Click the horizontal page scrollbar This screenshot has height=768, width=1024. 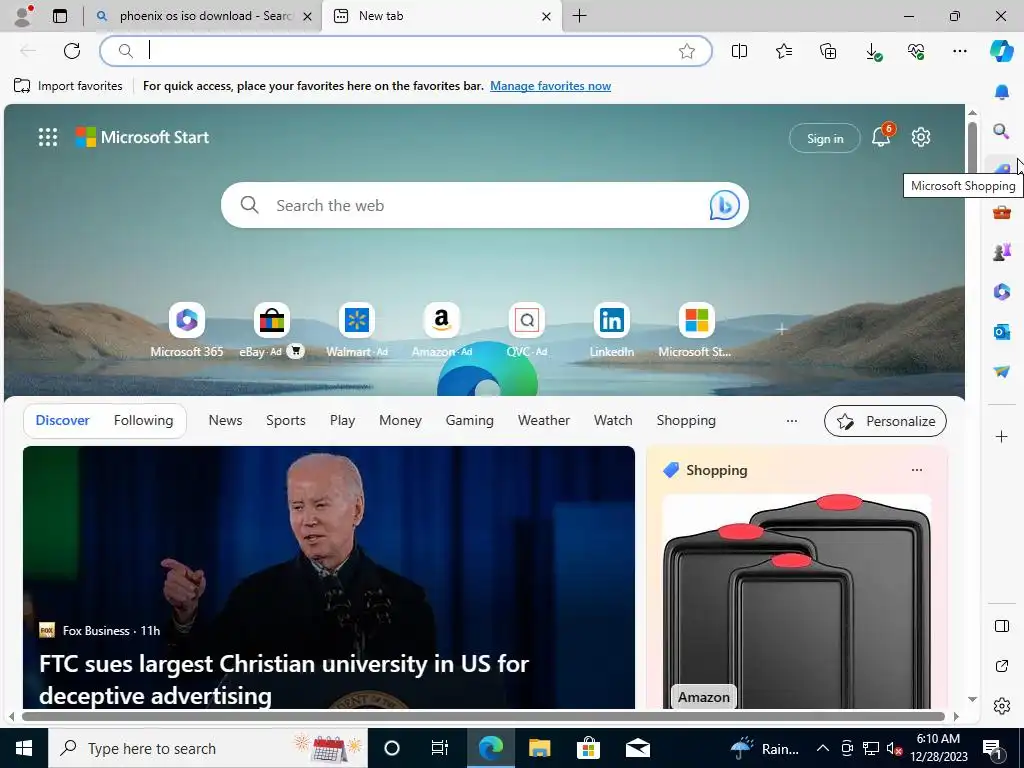click(x=483, y=716)
